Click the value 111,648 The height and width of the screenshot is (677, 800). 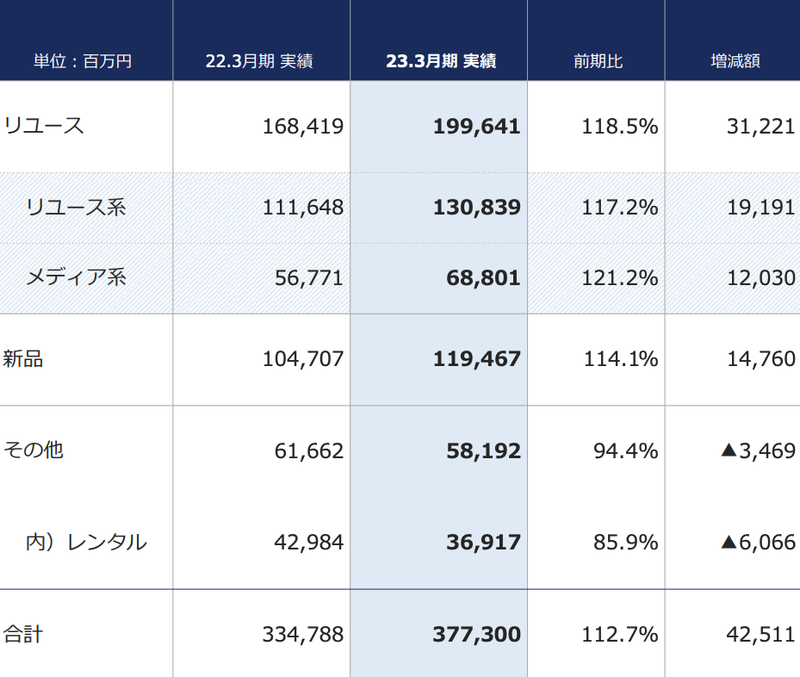(303, 208)
